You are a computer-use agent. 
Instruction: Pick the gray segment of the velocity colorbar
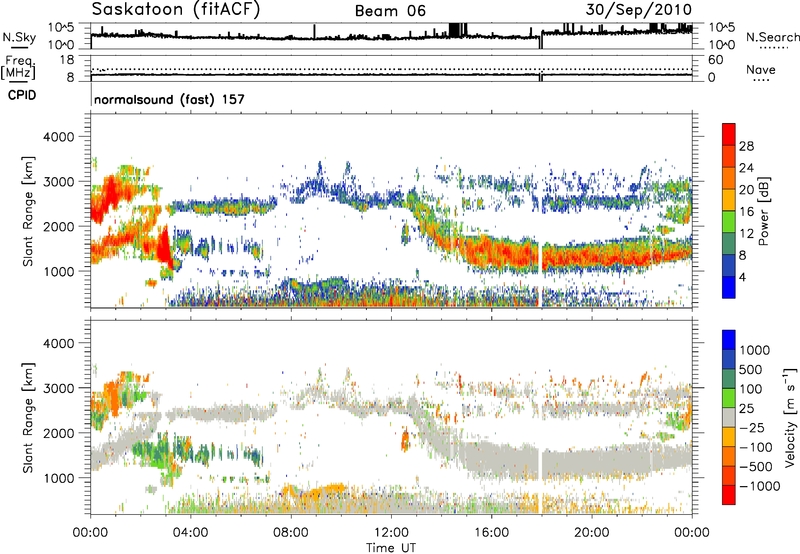click(729, 418)
